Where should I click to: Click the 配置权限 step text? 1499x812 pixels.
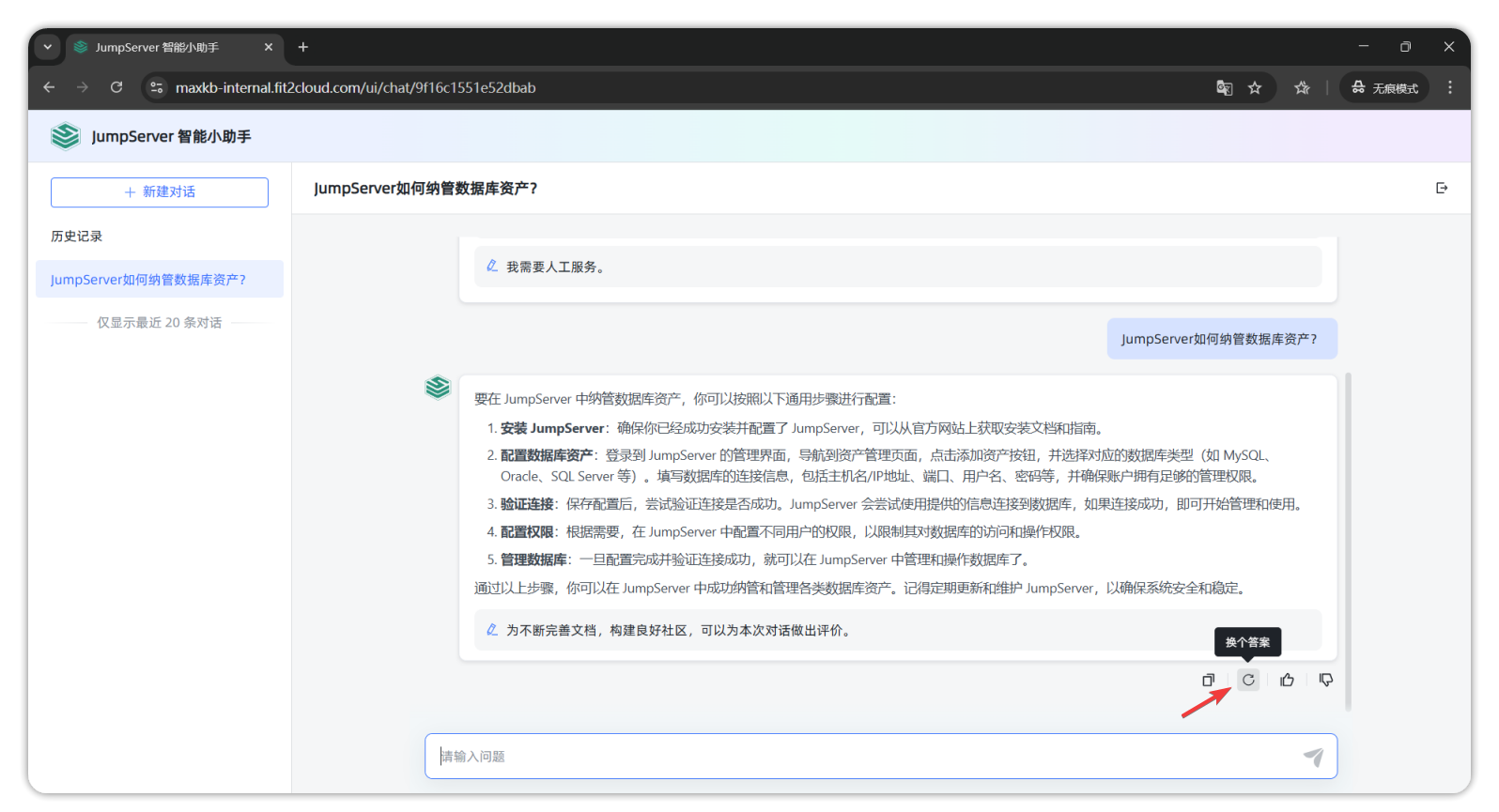(x=527, y=531)
